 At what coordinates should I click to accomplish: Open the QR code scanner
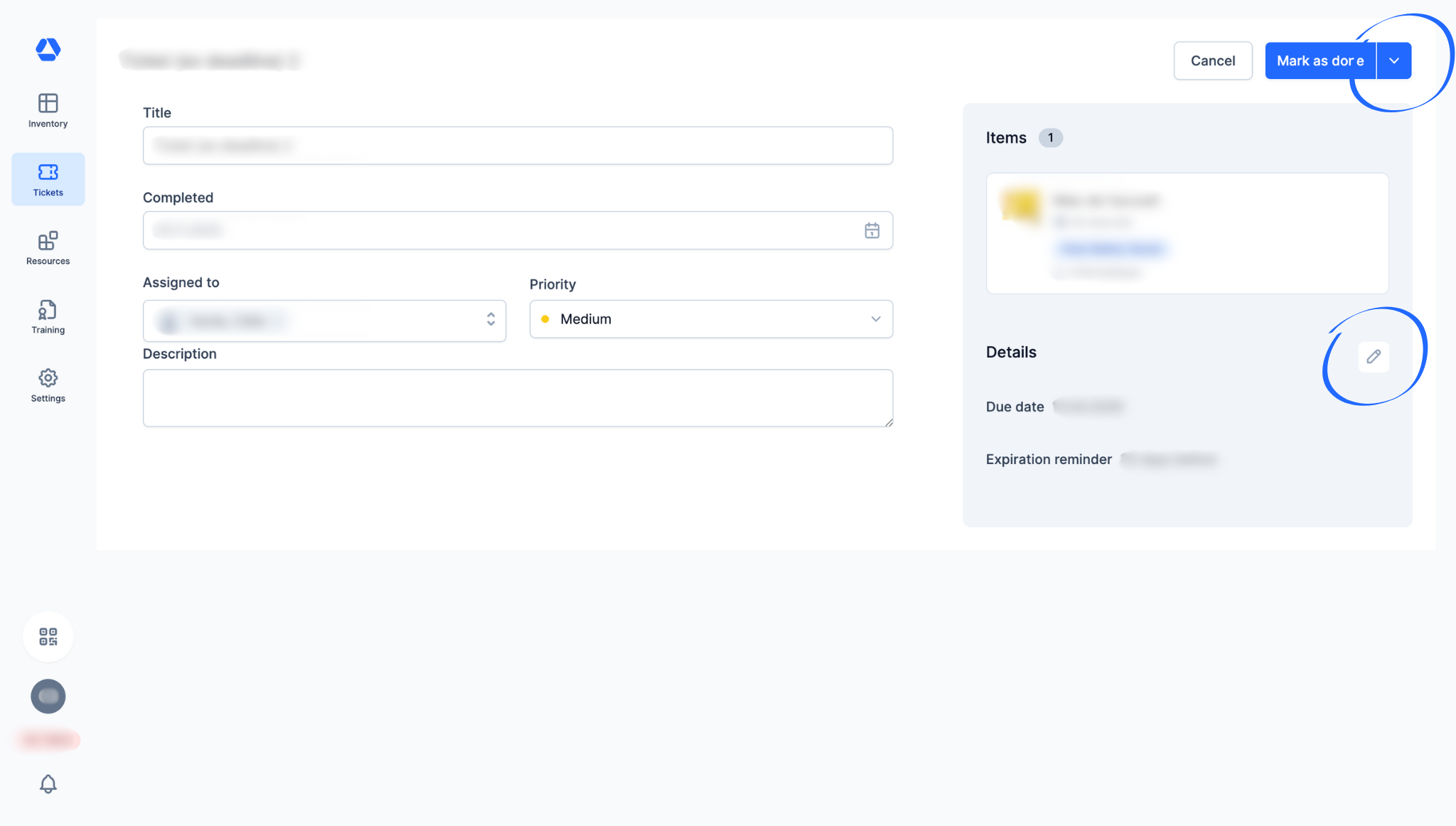tap(48, 636)
